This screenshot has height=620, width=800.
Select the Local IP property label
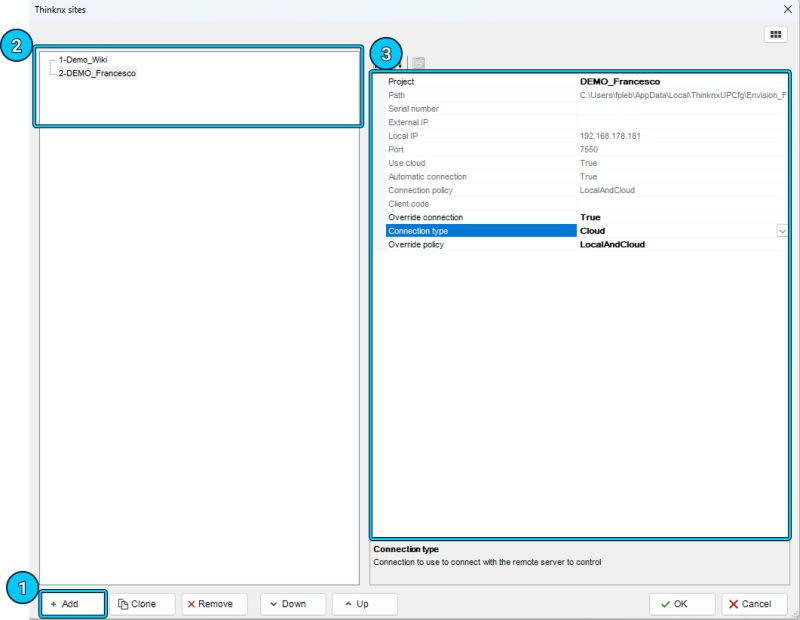403,136
